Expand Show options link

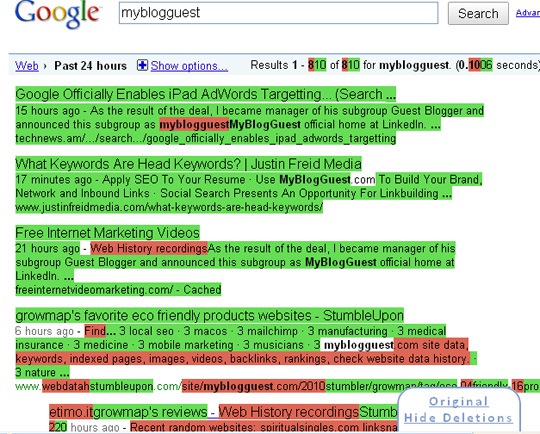pos(189,66)
